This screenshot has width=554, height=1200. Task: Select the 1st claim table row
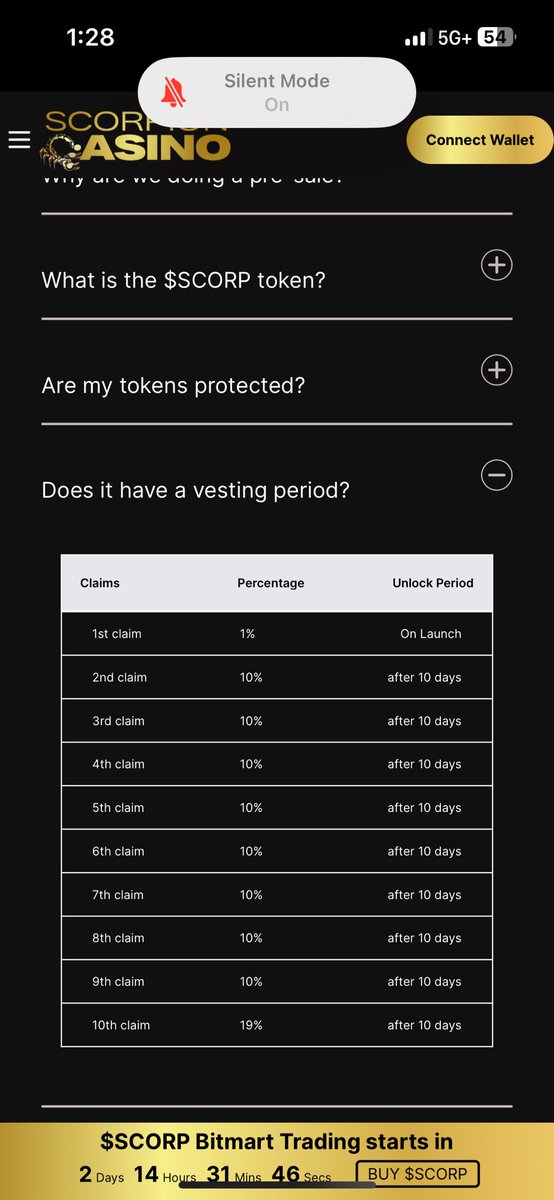tap(277, 634)
